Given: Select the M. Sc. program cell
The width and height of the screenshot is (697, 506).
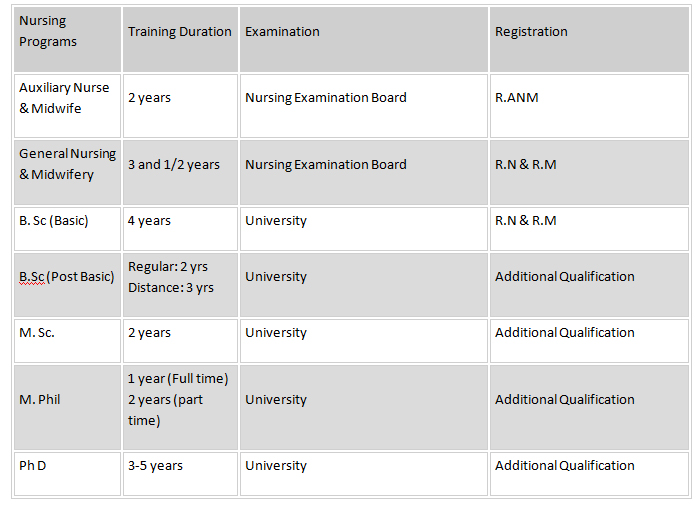Looking at the screenshot, I should tap(67, 341).
